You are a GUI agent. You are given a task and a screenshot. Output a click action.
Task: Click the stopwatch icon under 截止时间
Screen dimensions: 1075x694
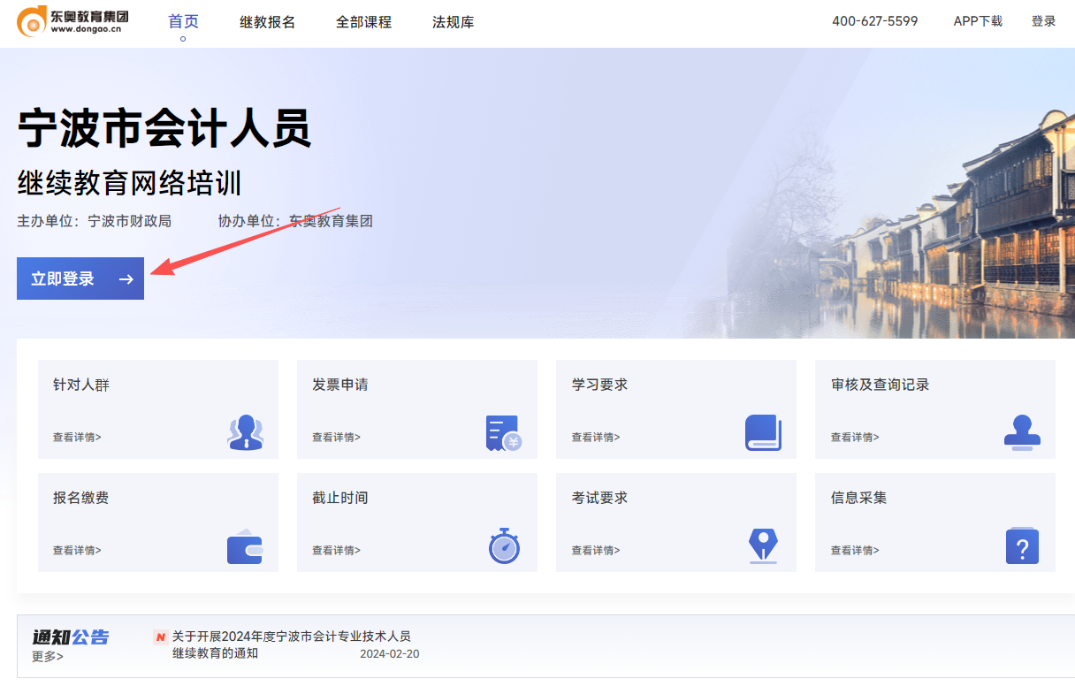tap(502, 546)
